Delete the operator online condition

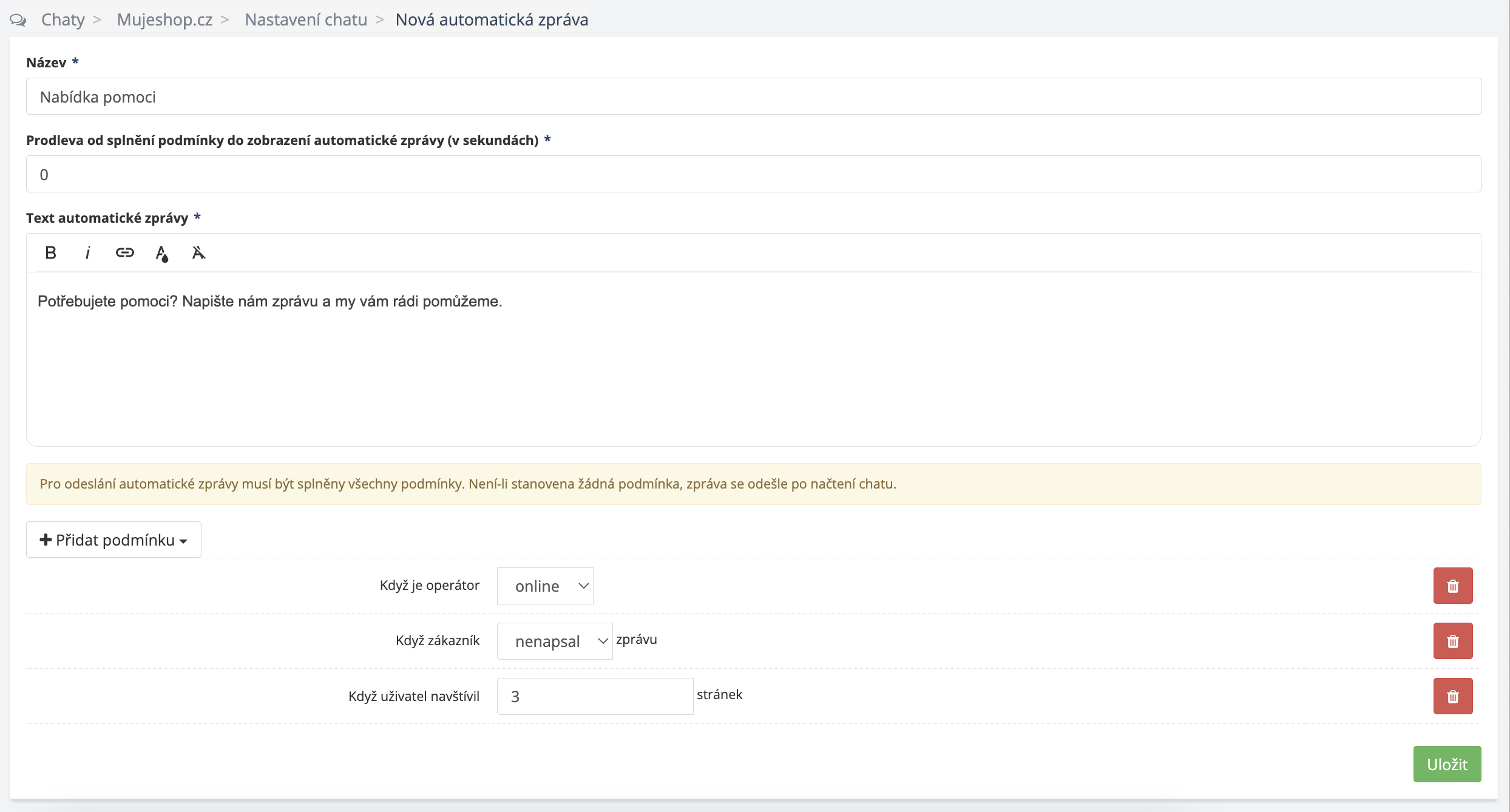click(1452, 586)
